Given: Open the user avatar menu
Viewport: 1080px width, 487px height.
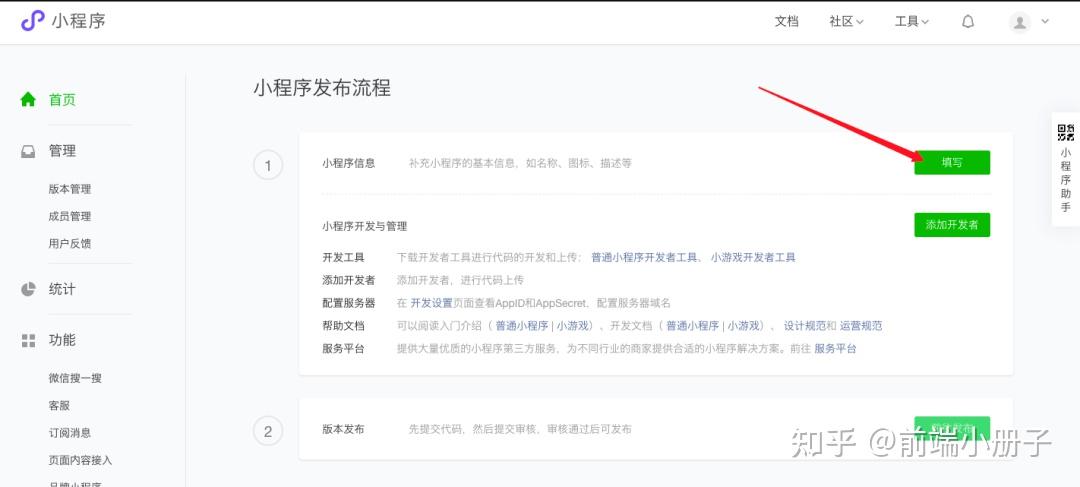Looking at the screenshot, I should [1019, 22].
